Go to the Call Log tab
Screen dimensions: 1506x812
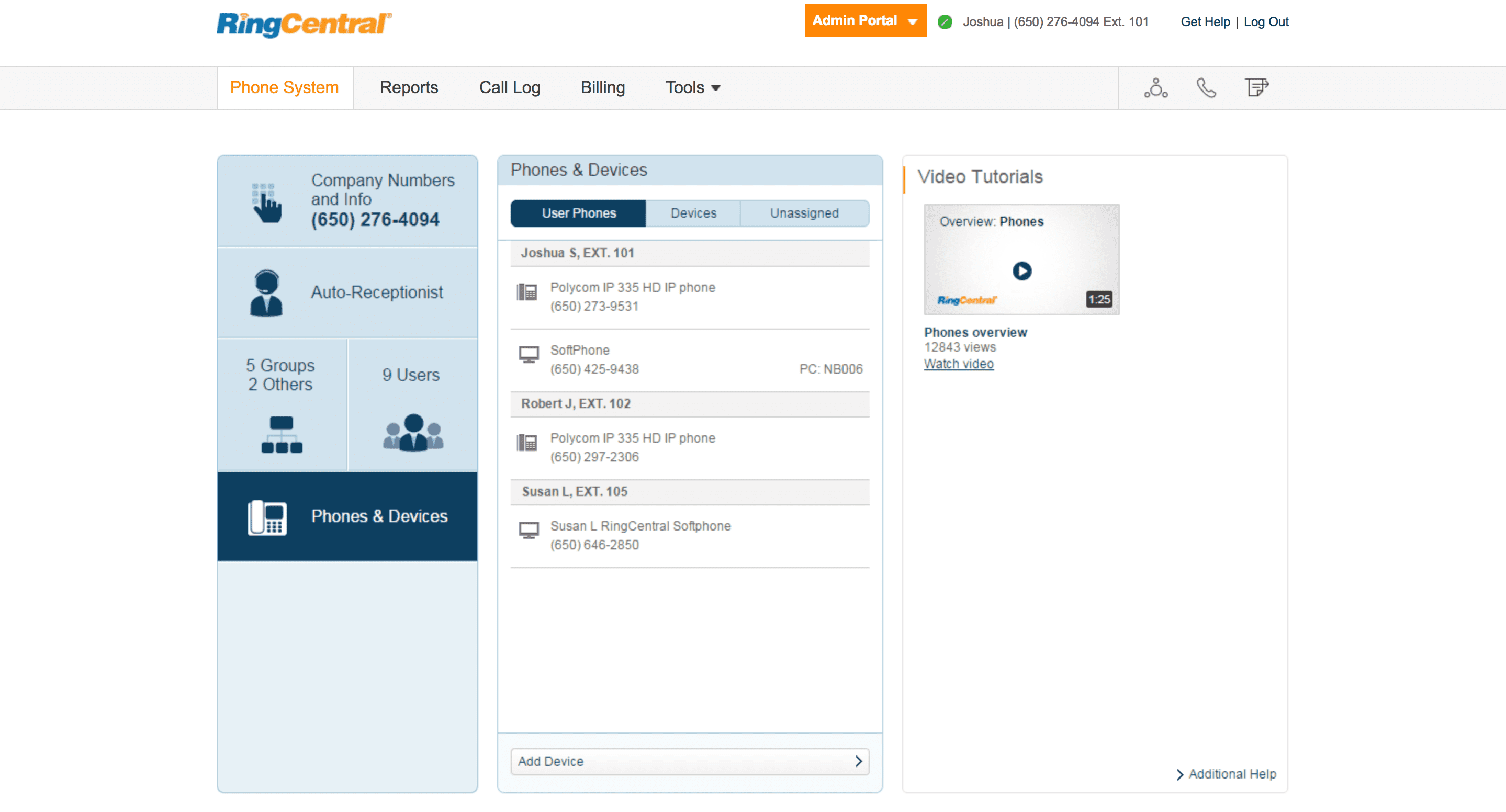pyautogui.click(x=509, y=88)
